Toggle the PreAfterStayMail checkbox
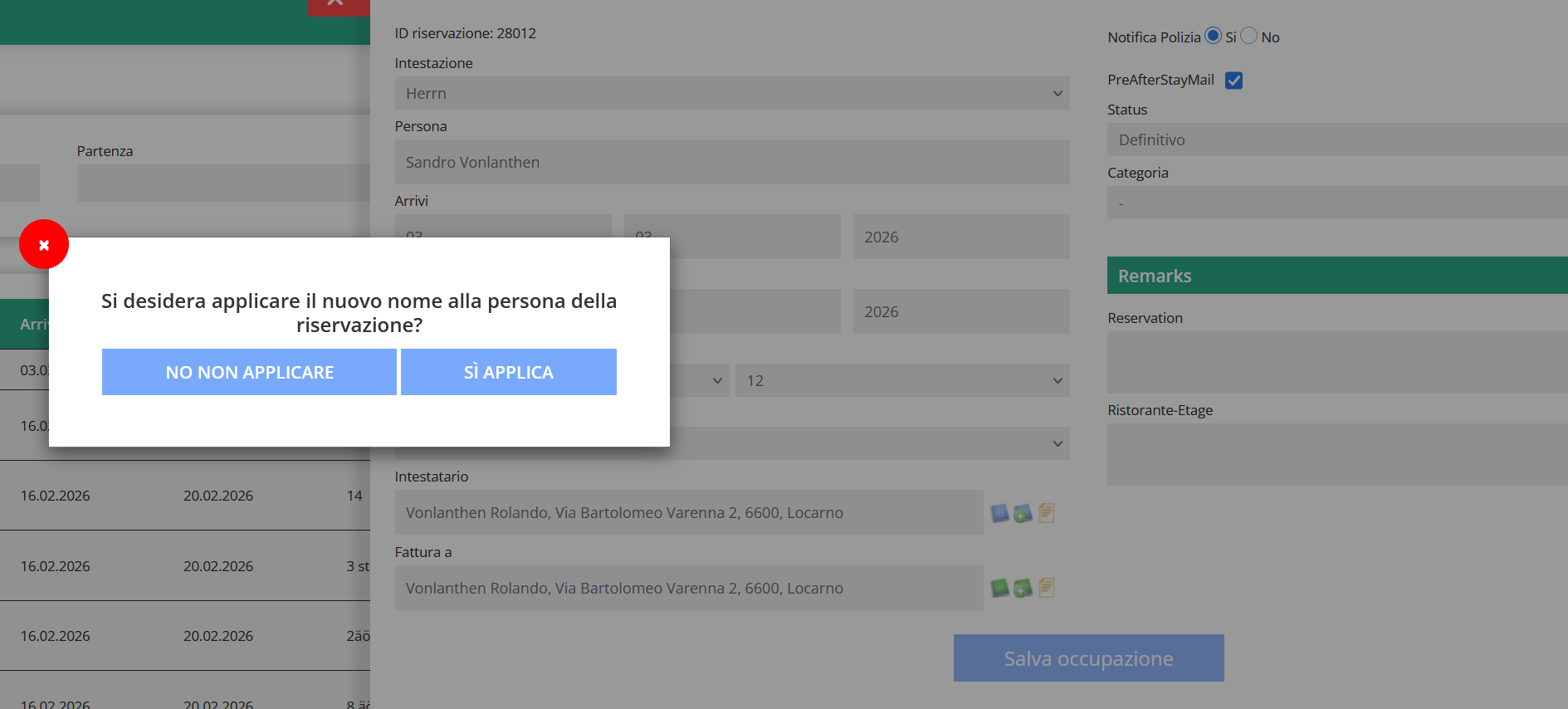 1233,81
